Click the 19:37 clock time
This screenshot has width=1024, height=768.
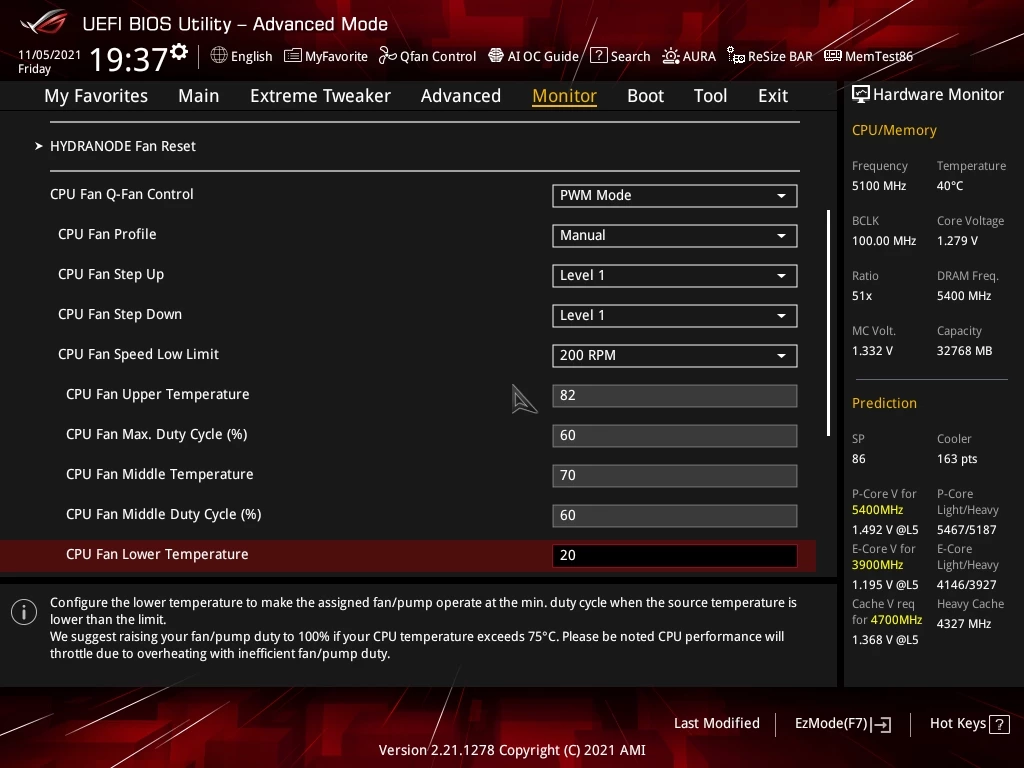pos(128,59)
